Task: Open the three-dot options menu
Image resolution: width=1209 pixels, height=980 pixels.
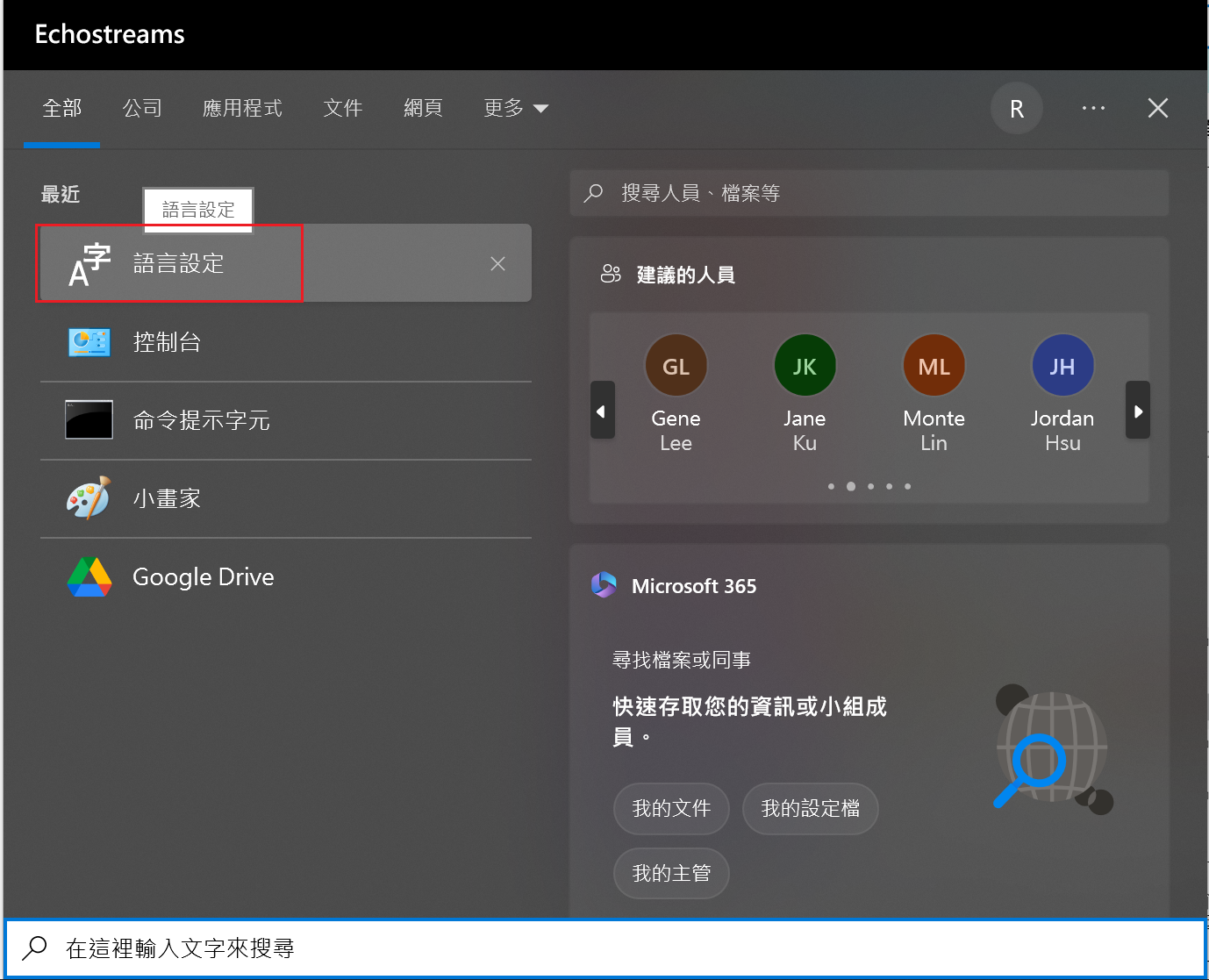Action: 1093,109
